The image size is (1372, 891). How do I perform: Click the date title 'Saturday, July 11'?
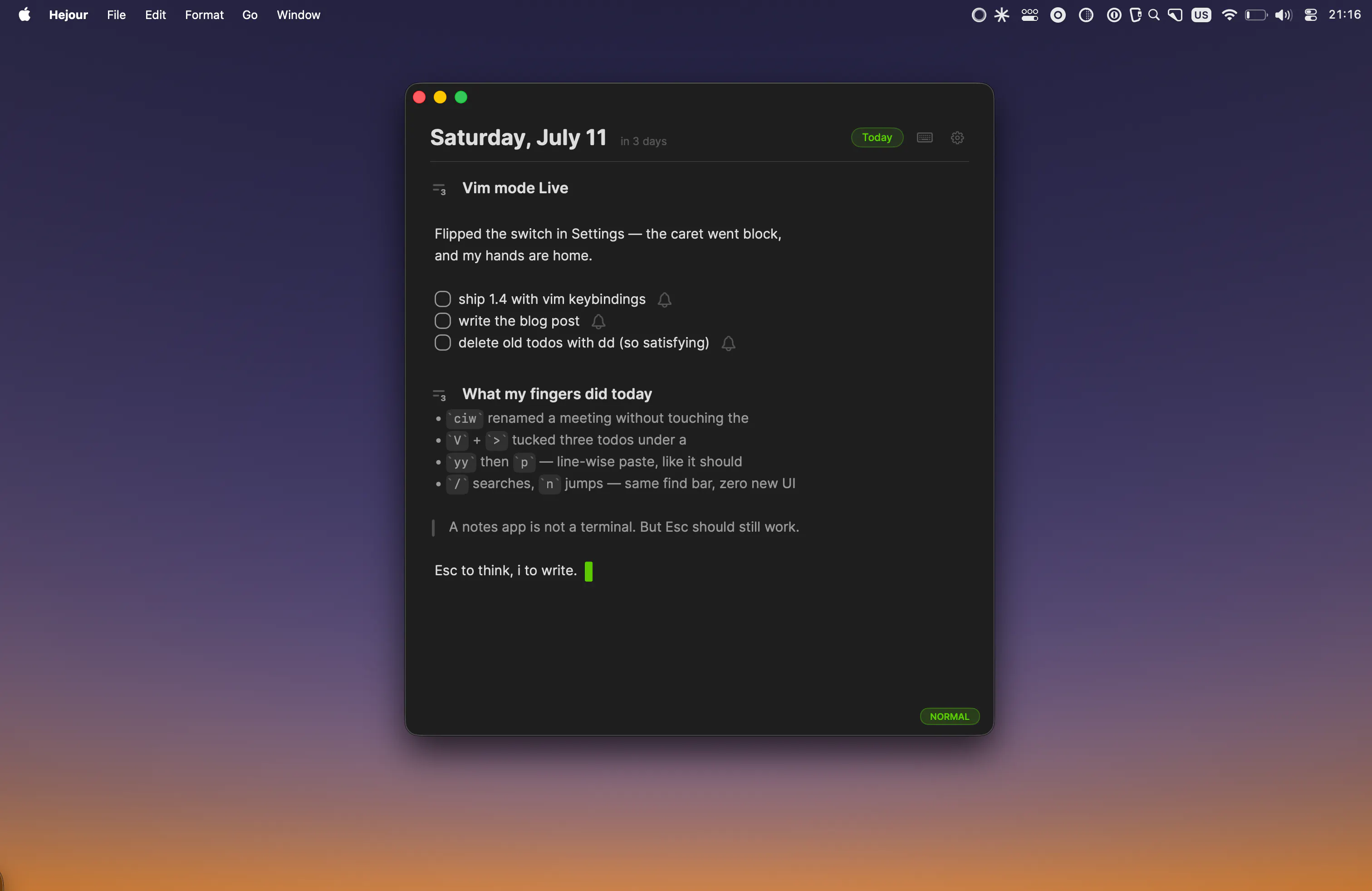[518, 138]
